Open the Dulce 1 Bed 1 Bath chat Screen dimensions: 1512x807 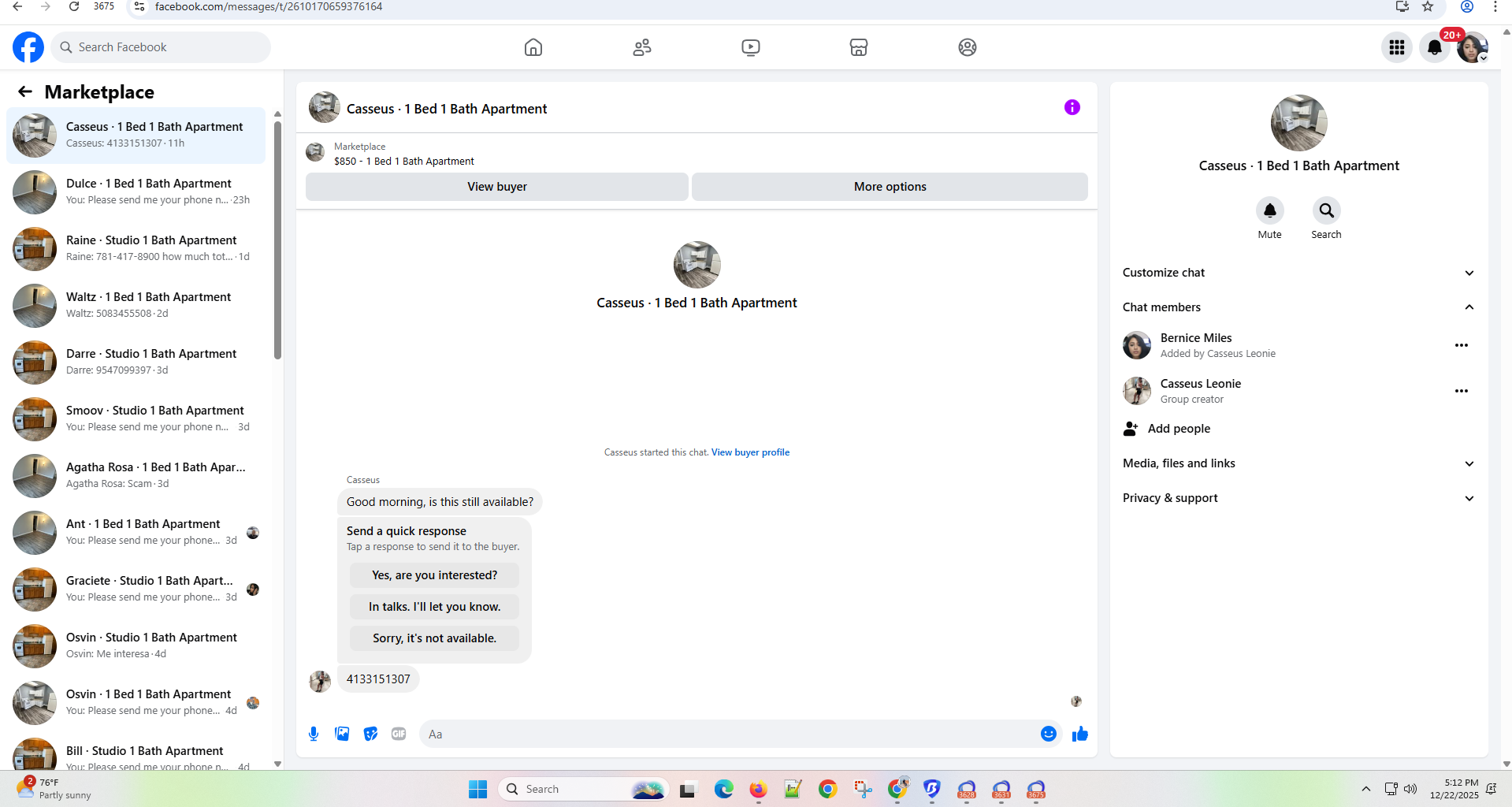click(x=136, y=192)
